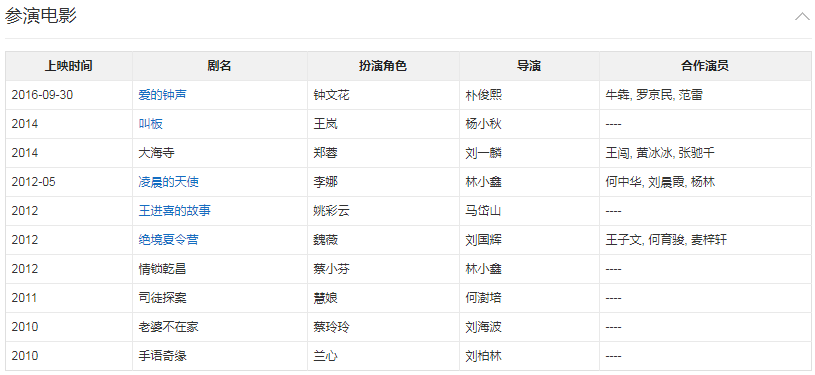This screenshot has width=815, height=375.
Task: Select the 大海寺 title cell
Action: (x=220, y=153)
